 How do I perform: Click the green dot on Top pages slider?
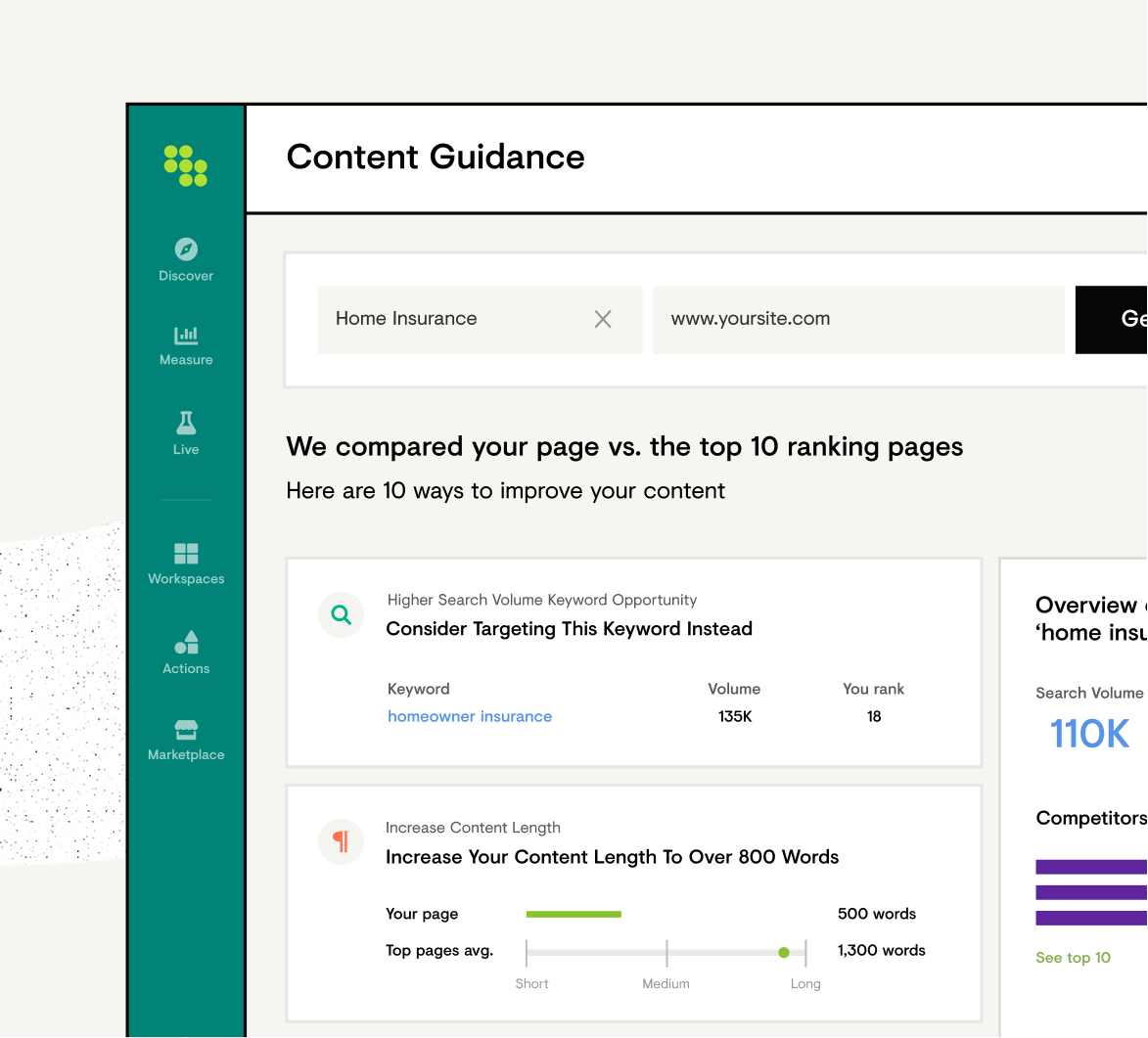tap(783, 952)
